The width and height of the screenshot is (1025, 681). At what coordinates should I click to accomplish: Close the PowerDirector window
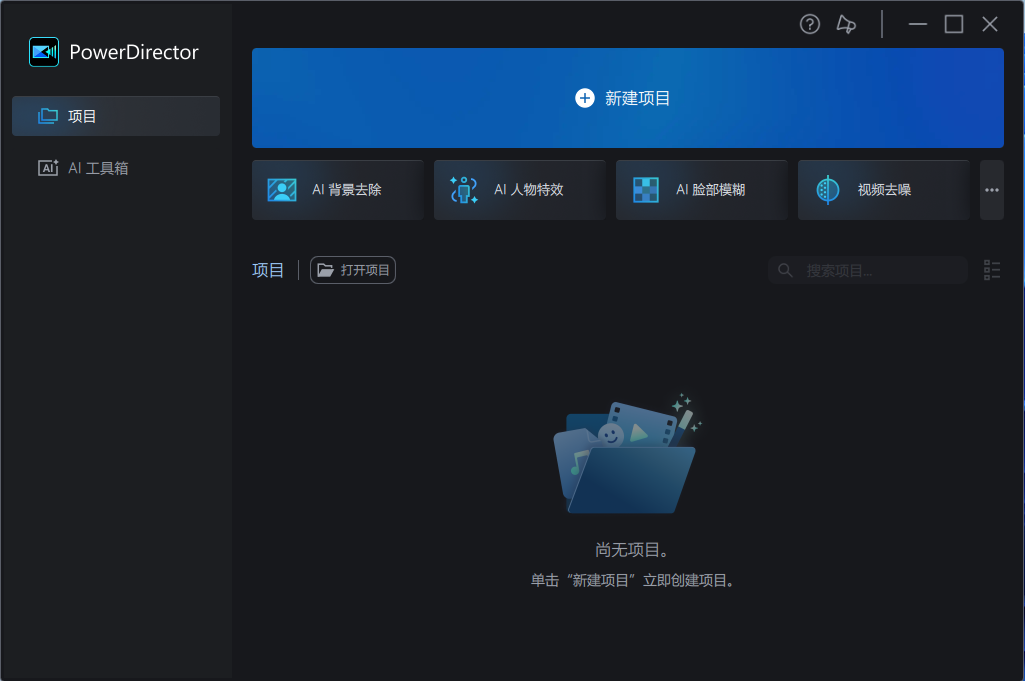click(990, 25)
